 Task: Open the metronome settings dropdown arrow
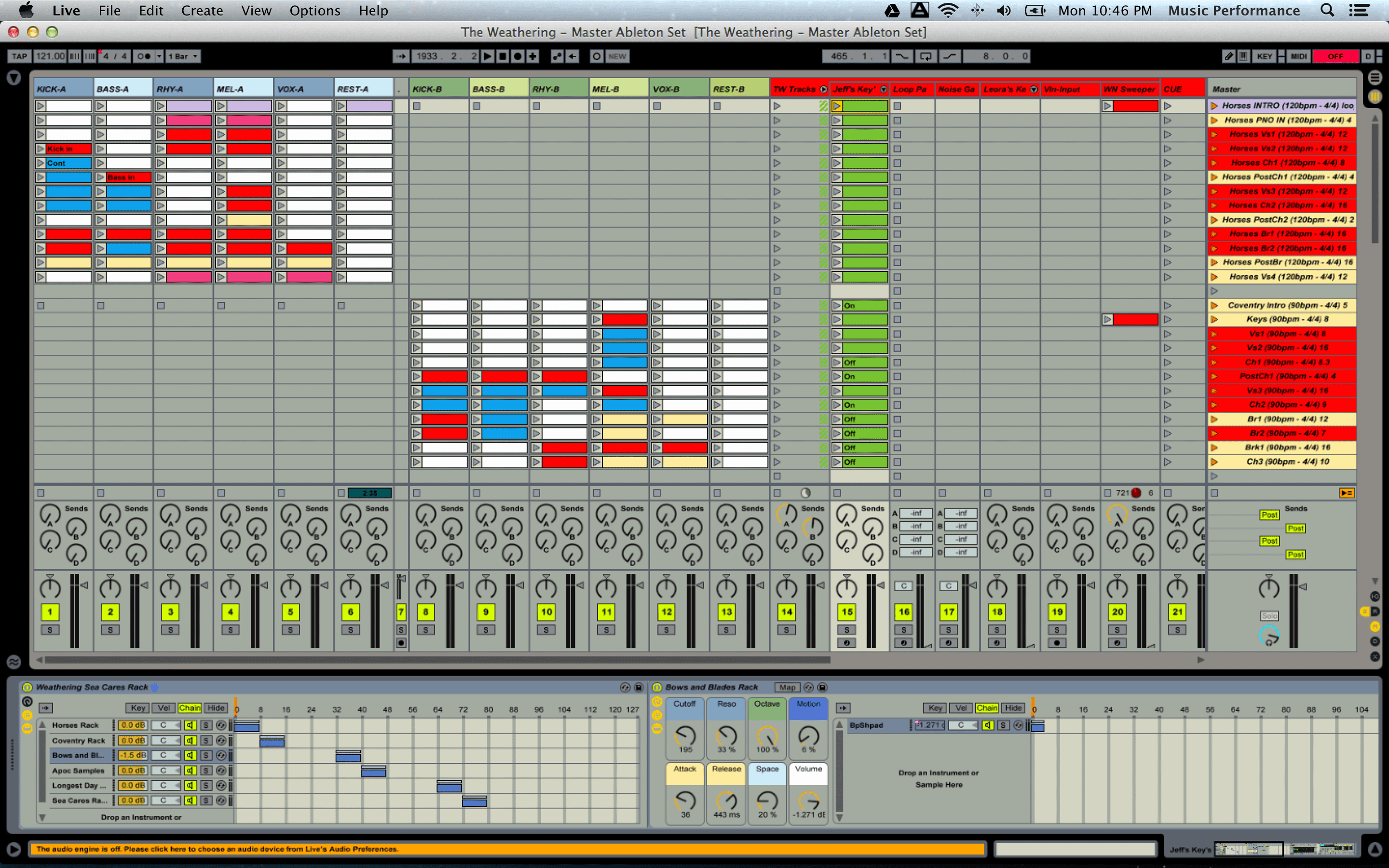coord(160,56)
